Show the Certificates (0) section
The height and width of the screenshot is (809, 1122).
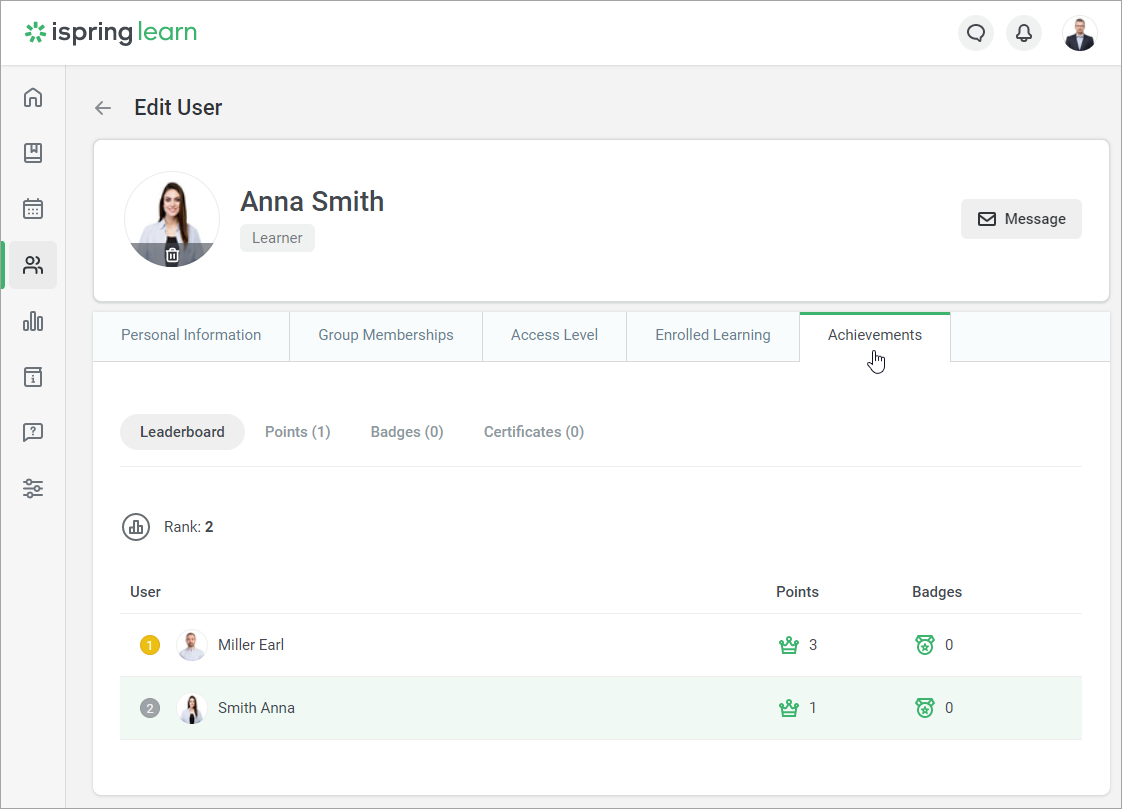(534, 432)
